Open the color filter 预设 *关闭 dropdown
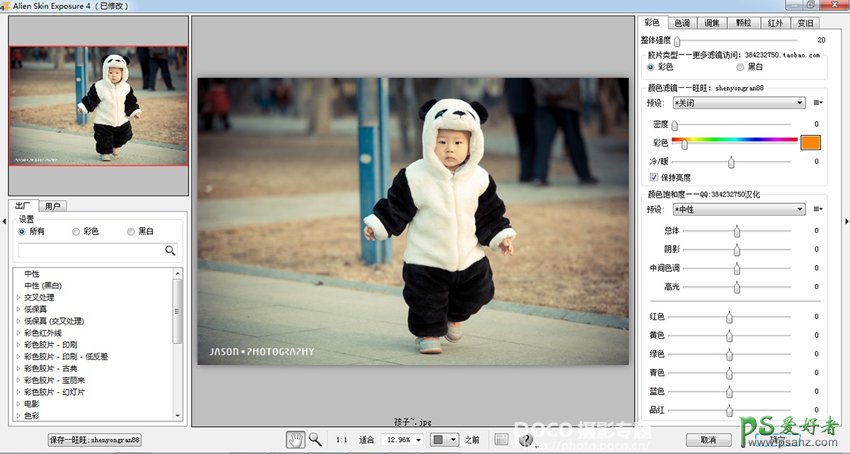850x454 pixels. [739, 103]
